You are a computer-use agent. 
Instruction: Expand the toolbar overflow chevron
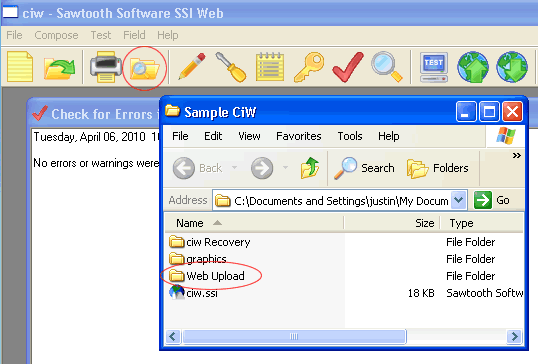click(x=516, y=155)
